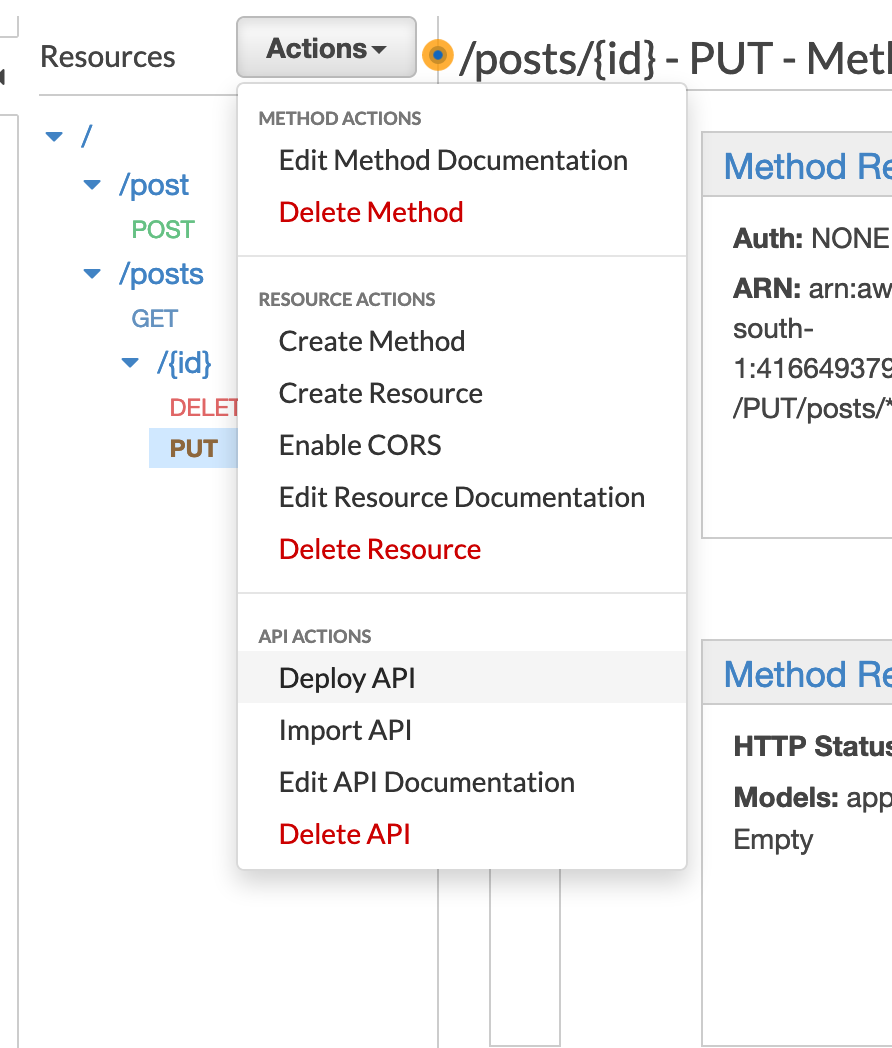Screen dimensions: 892x1048
Task: Click Deploy API menu item
Action: click(347, 678)
